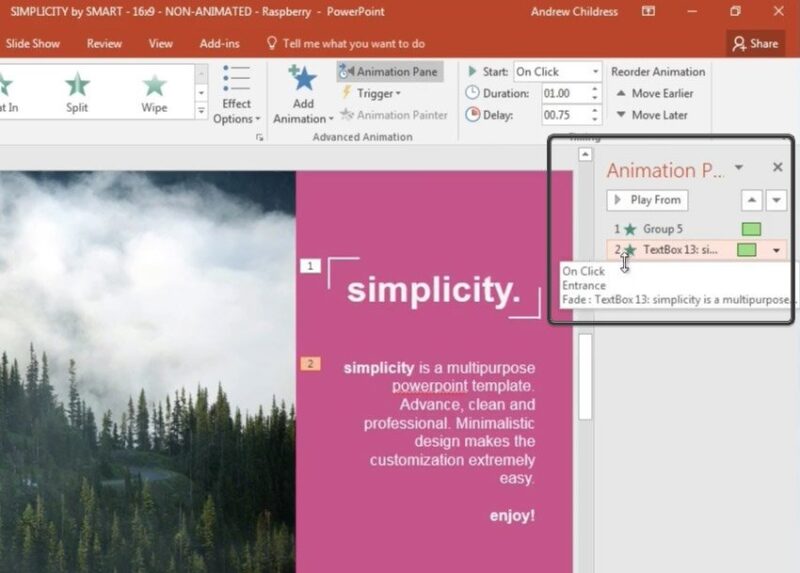Click the Duration field showing 01.00
The image size is (800, 573).
click(565, 93)
